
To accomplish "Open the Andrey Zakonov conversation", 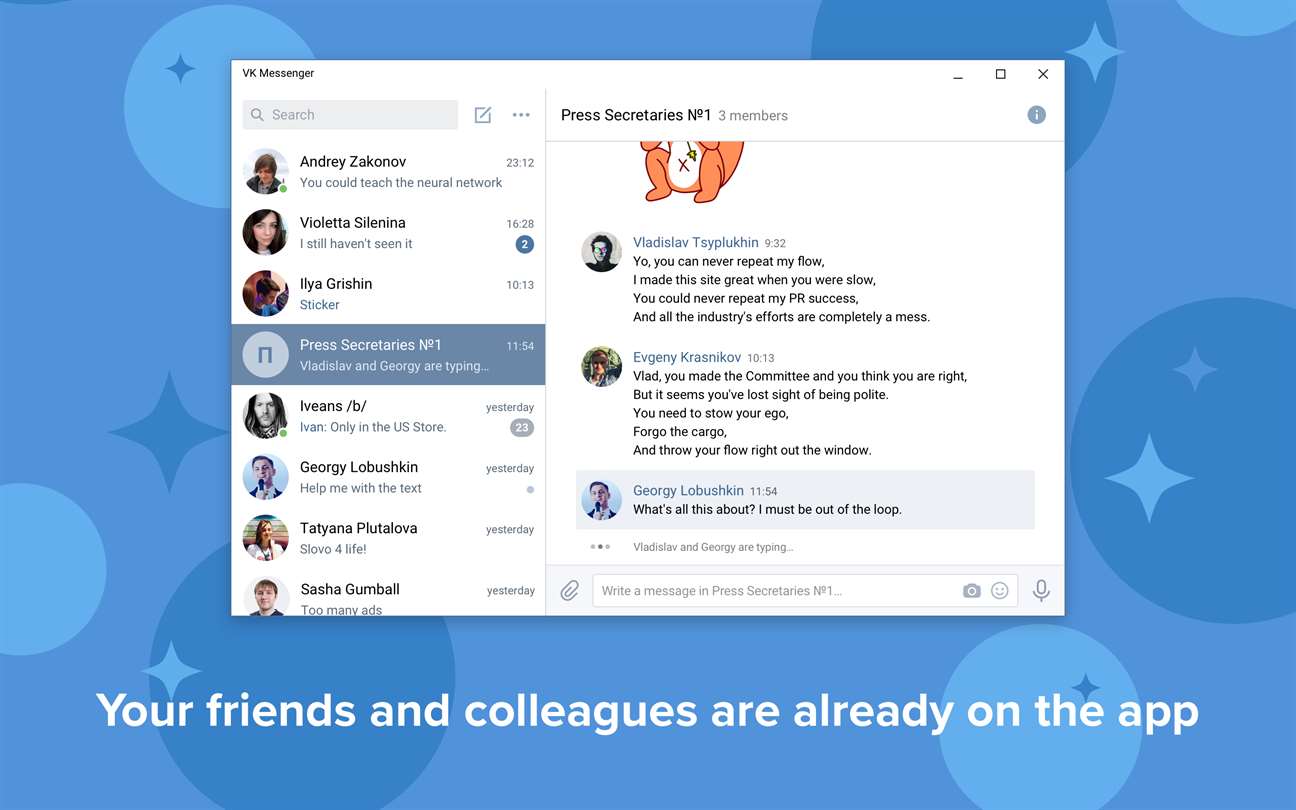I will 388,172.
